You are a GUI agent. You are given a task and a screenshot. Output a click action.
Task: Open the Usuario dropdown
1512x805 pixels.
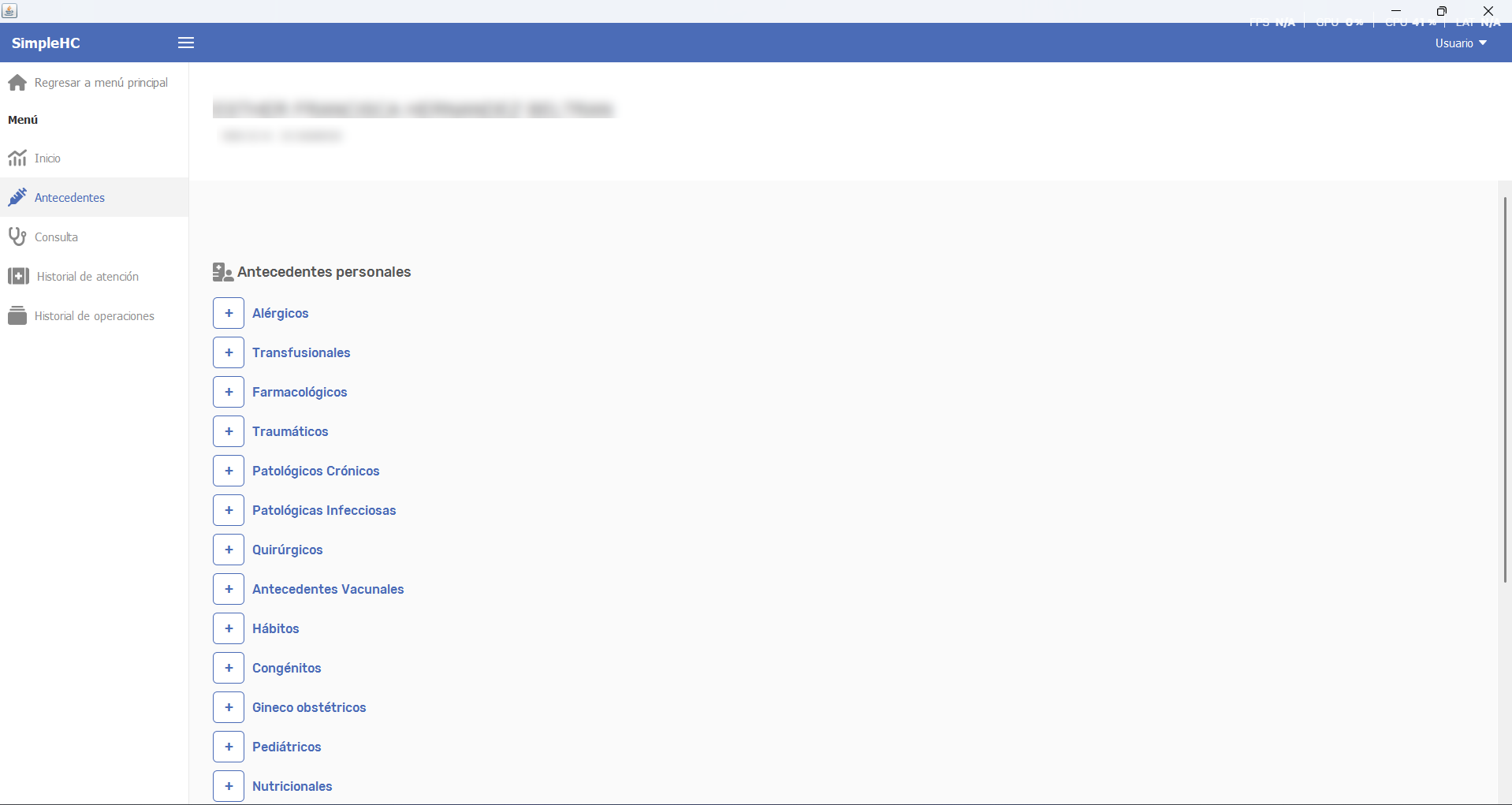1461,43
